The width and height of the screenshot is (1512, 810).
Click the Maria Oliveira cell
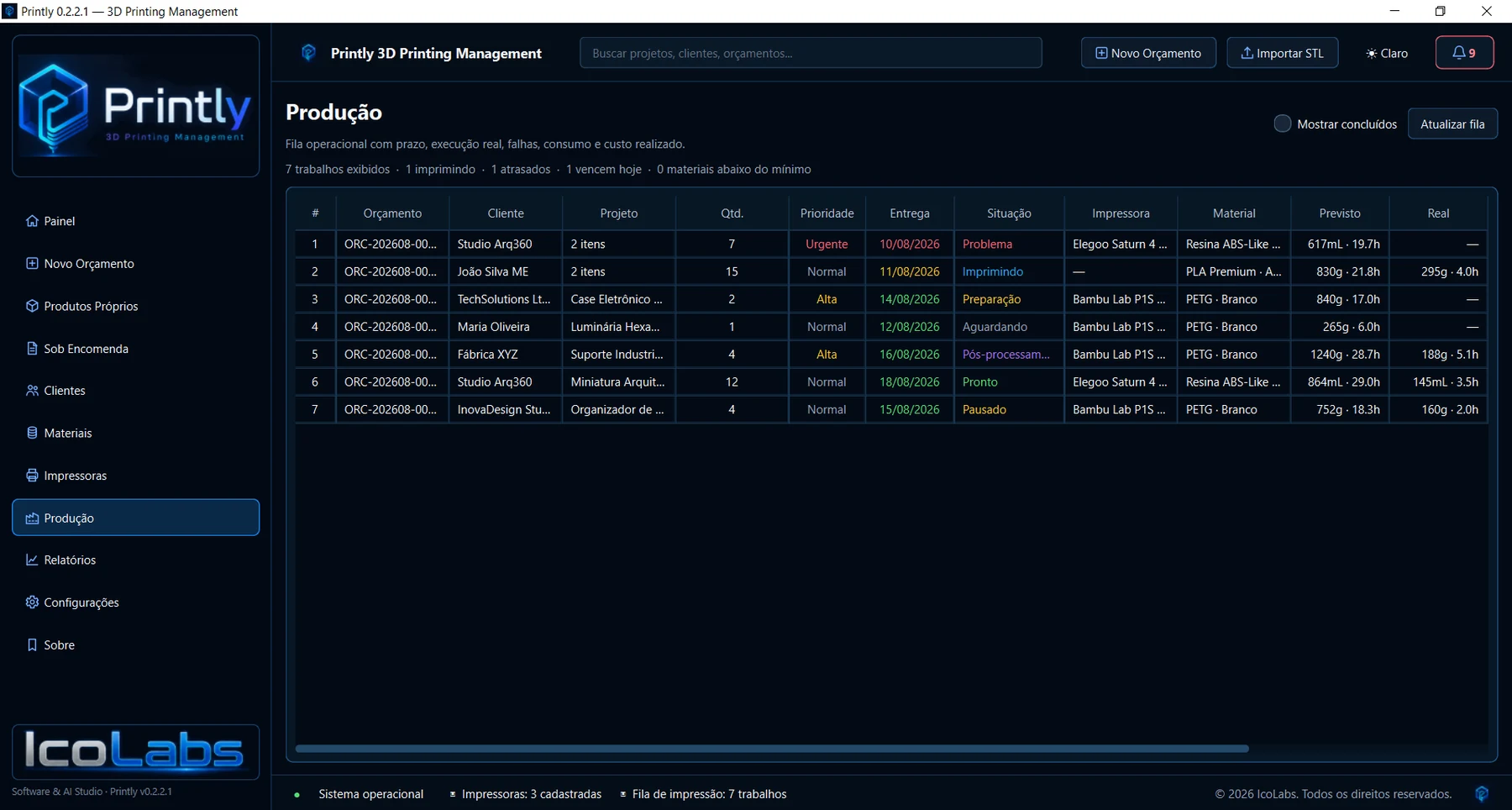(x=506, y=327)
